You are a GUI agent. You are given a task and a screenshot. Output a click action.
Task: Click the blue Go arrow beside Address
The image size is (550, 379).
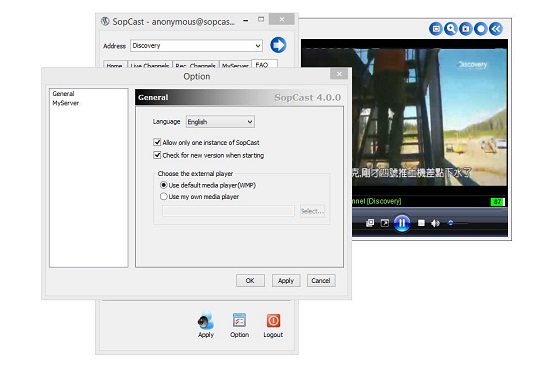[278, 45]
